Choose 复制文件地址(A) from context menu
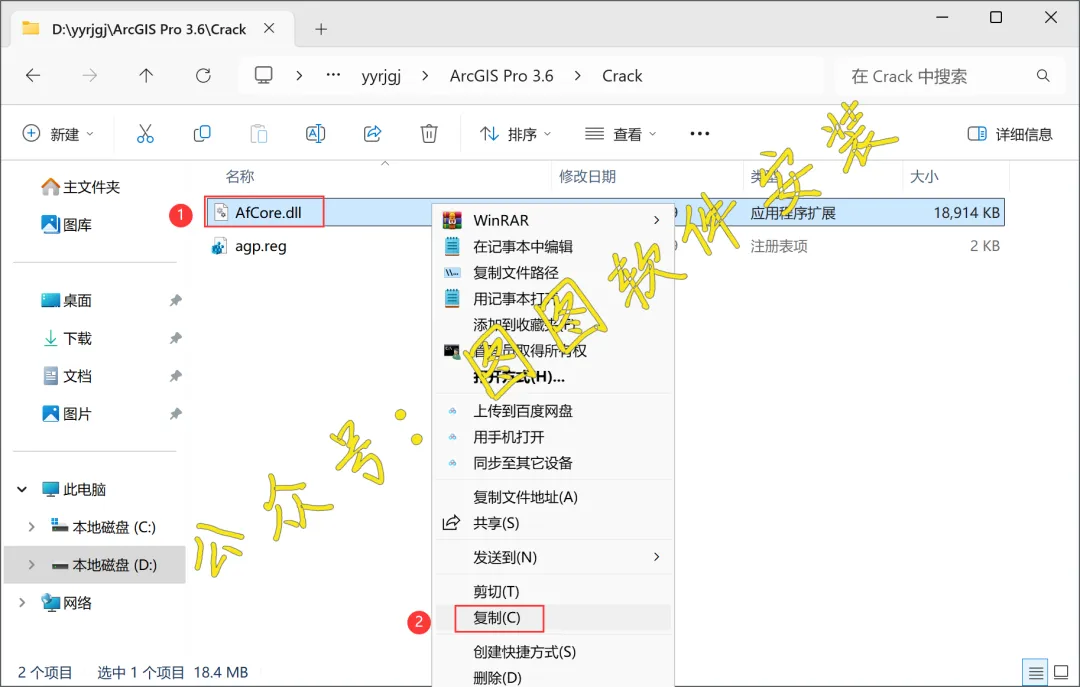Image resolution: width=1080 pixels, height=687 pixels. pos(553,497)
